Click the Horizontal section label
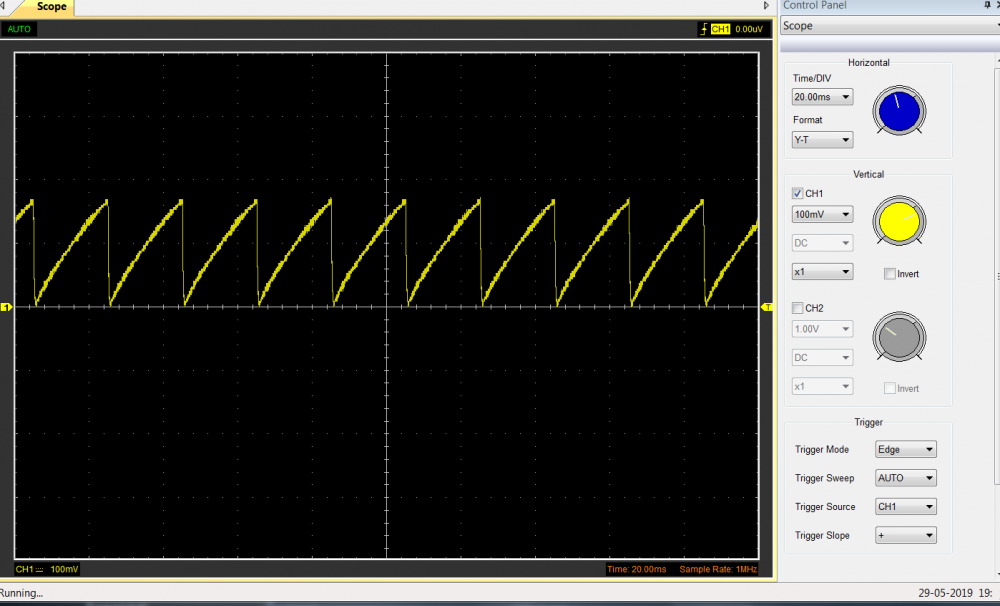Viewport: 1000px width, 606px height. pyautogui.click(x=869, y=63)
